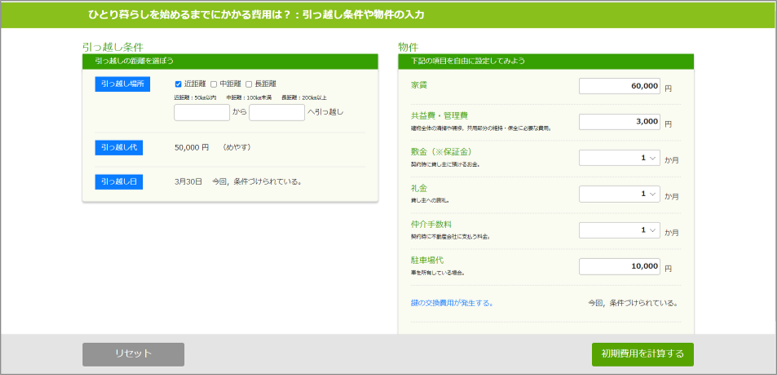Click the リセット button

pos(133,354)
